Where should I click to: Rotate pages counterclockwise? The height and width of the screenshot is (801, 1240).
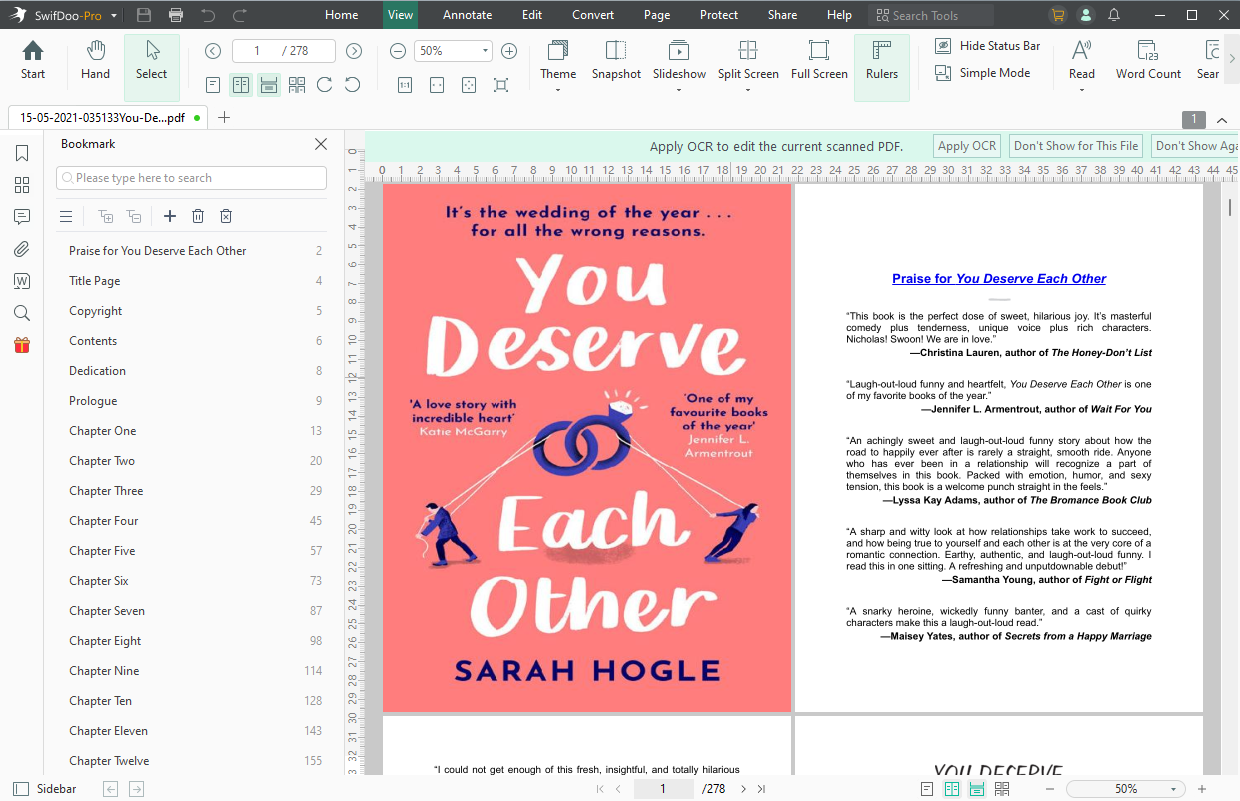[353, 85]
